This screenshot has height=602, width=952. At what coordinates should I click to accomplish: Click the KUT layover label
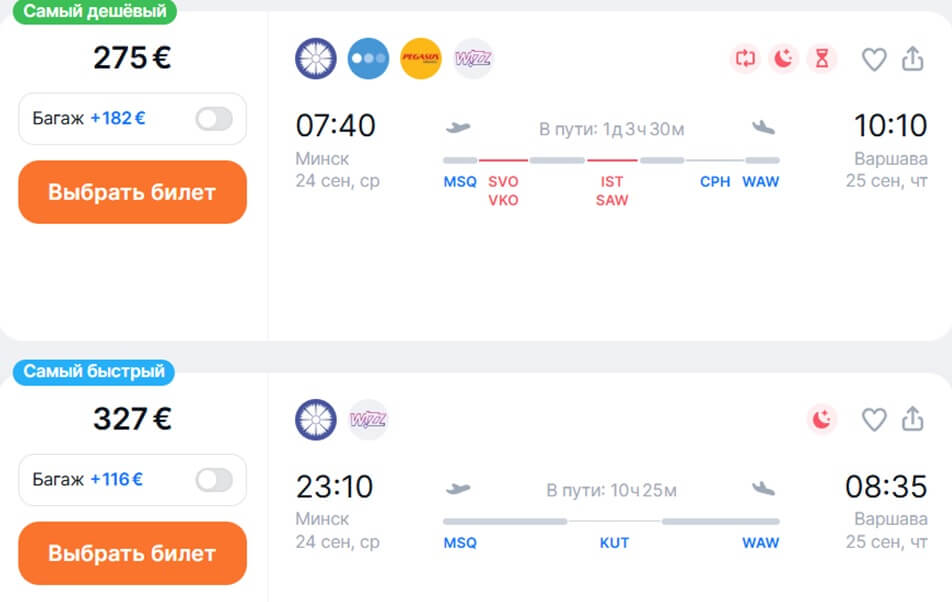(x=614, y=543)
